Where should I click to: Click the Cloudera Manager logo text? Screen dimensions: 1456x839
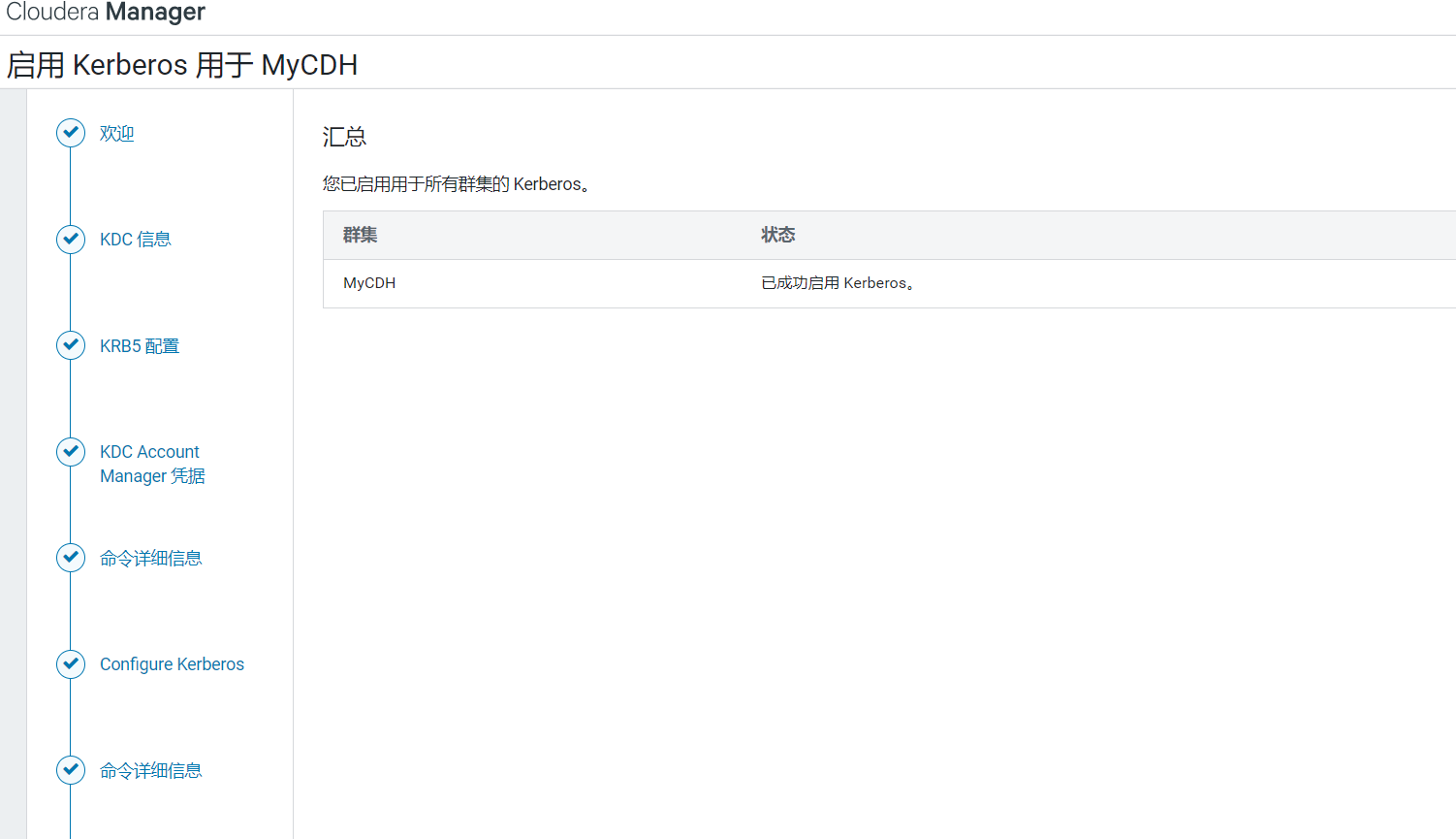click(106, 13)
